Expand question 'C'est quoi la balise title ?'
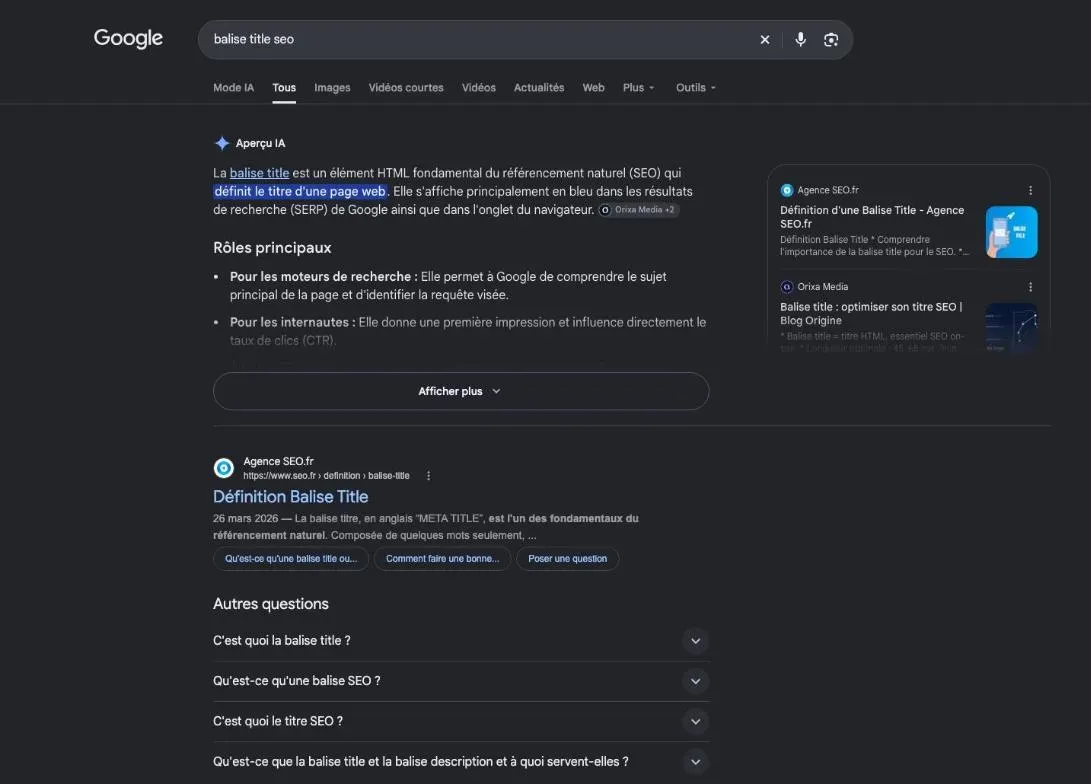Viewport: 1091px width, 784px height. pos(461,641)
